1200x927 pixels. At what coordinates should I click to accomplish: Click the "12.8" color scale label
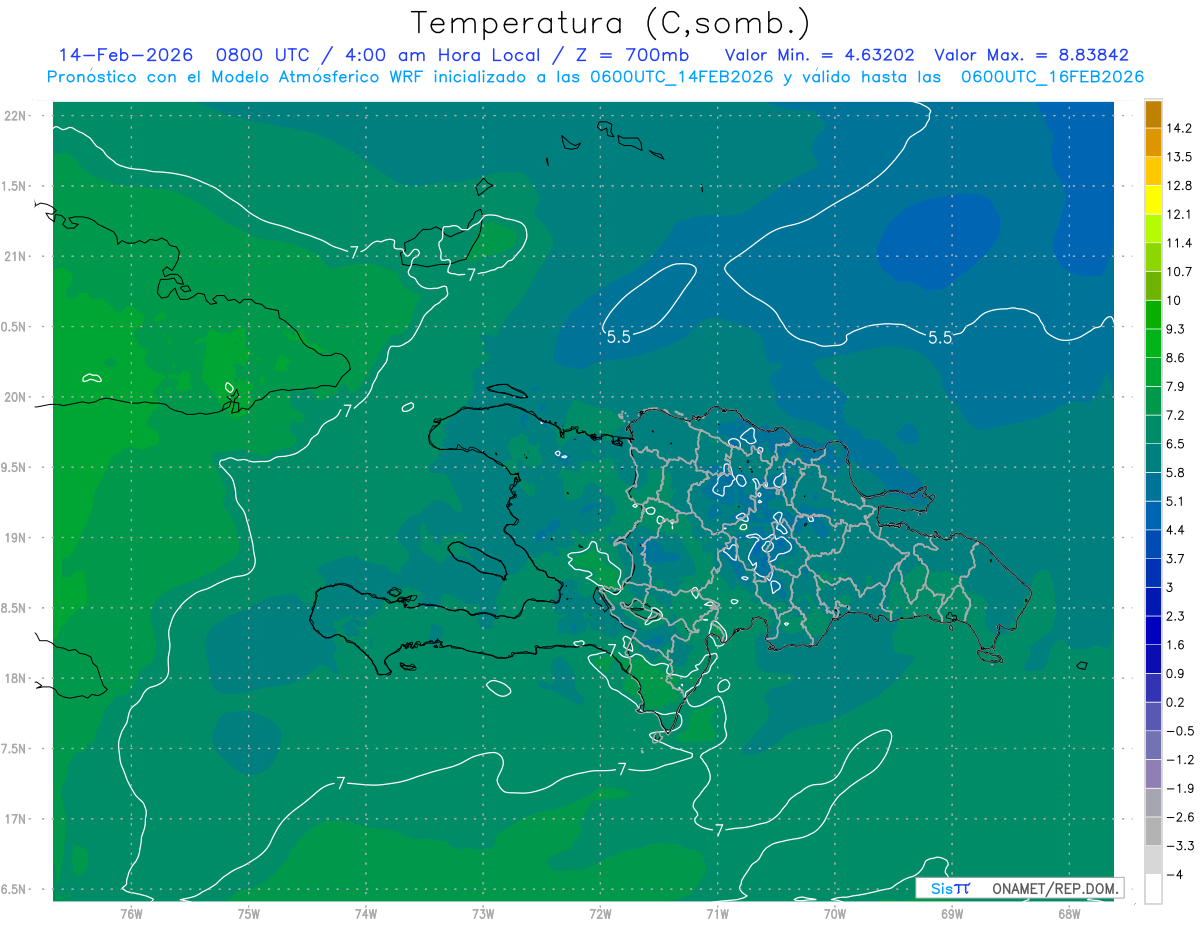pyautogui.click(x=1180, y=186)
